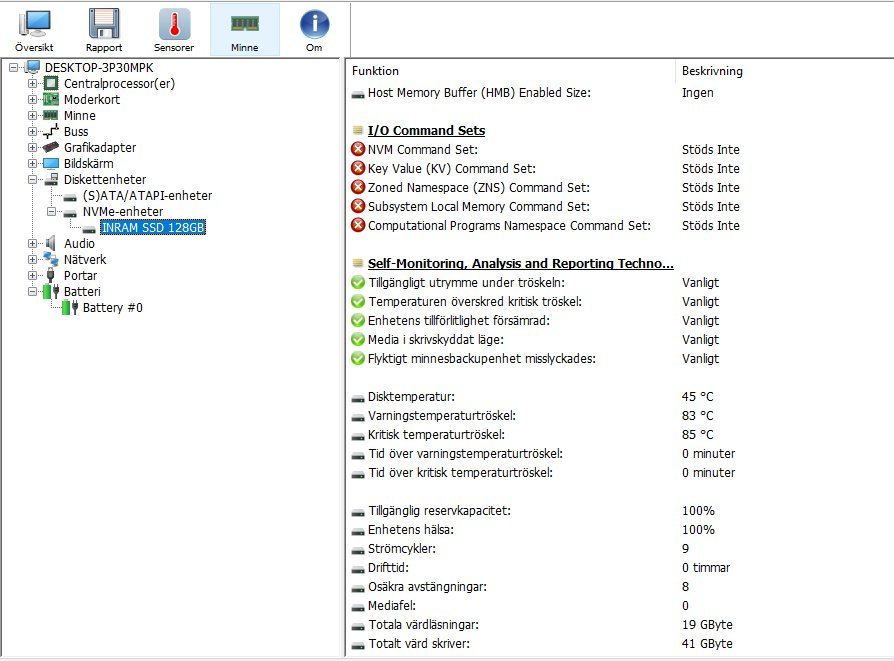Select the NVMe-enheter tree item
Viewport: 894px width, 661px height.
click(123, 212)
